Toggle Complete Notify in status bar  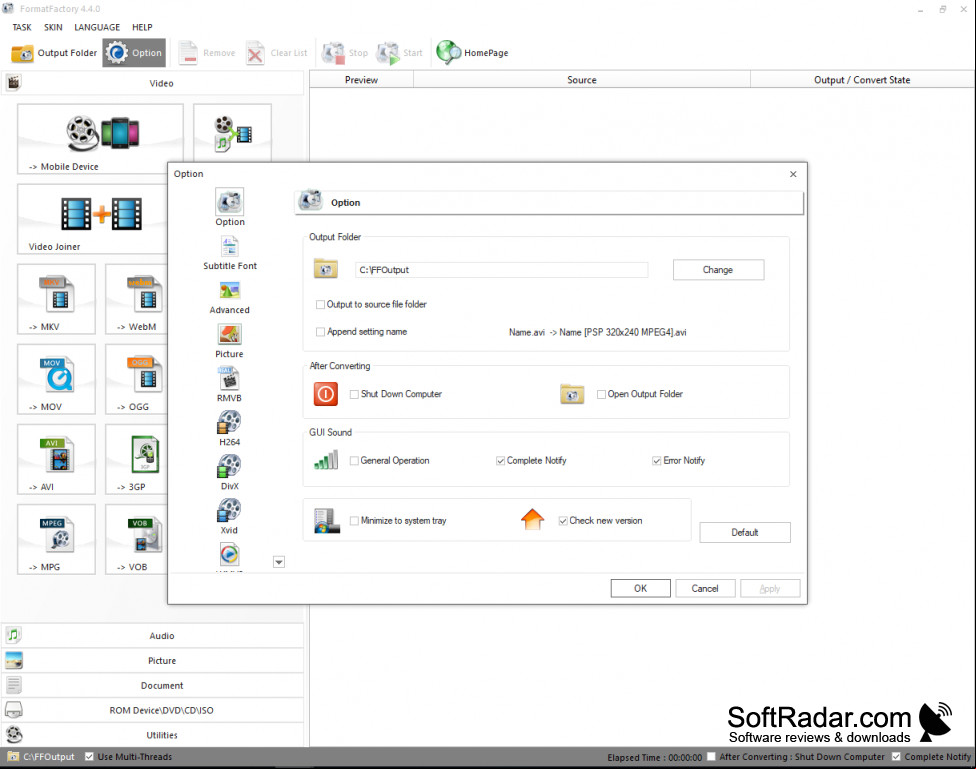pos(896,757)
